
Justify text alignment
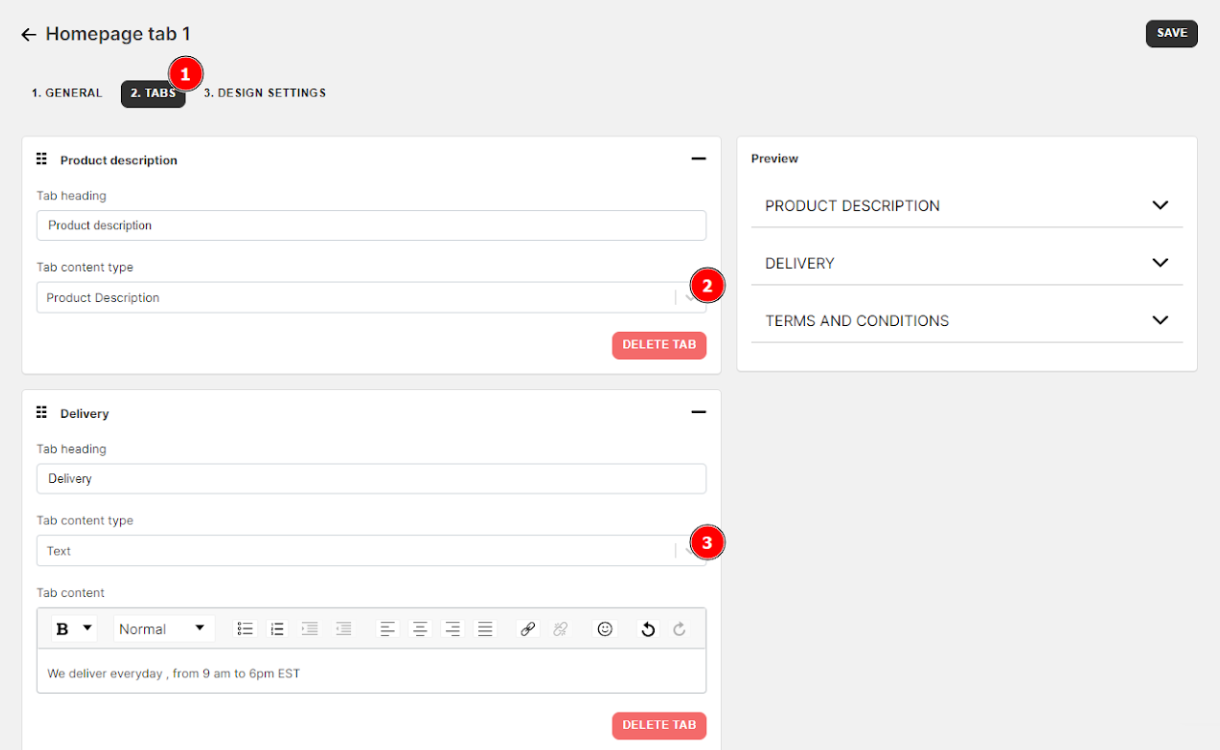(485, 629)
